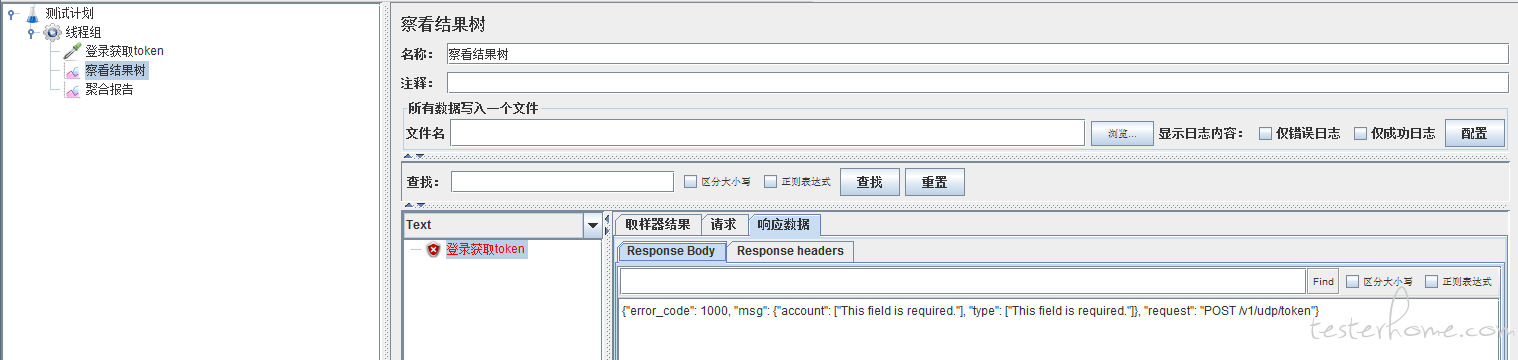Viewport: 1518px width, 360px height.
Task: Toggle 区分大小写 next to the 查找 field
Action: tap(690, 182)
